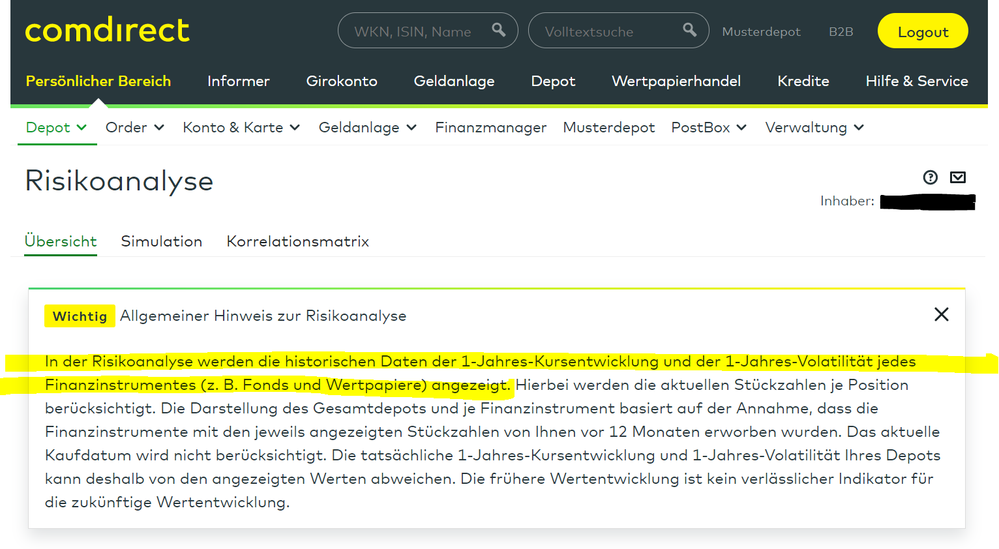This screenshot has width=999, height=549.
Task: Open Musterdepot link in top header
Action: (761, 31)
